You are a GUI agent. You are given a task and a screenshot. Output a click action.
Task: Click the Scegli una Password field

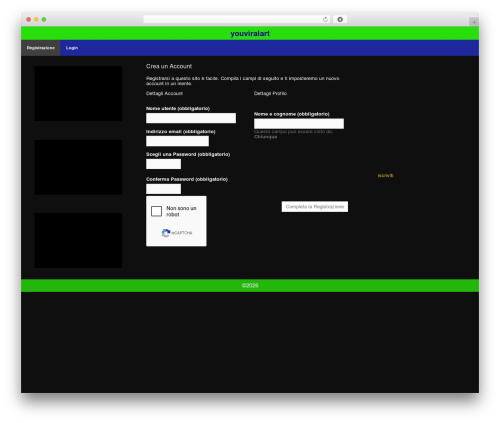163,164
